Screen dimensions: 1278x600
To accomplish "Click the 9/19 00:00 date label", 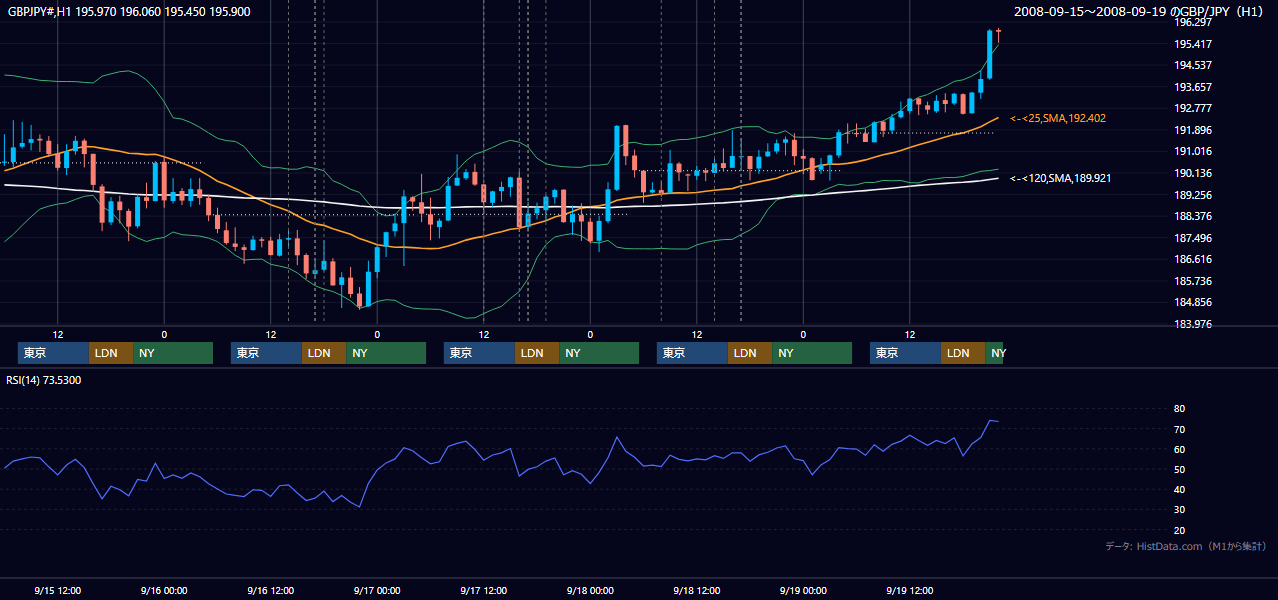I will (803, 590).
